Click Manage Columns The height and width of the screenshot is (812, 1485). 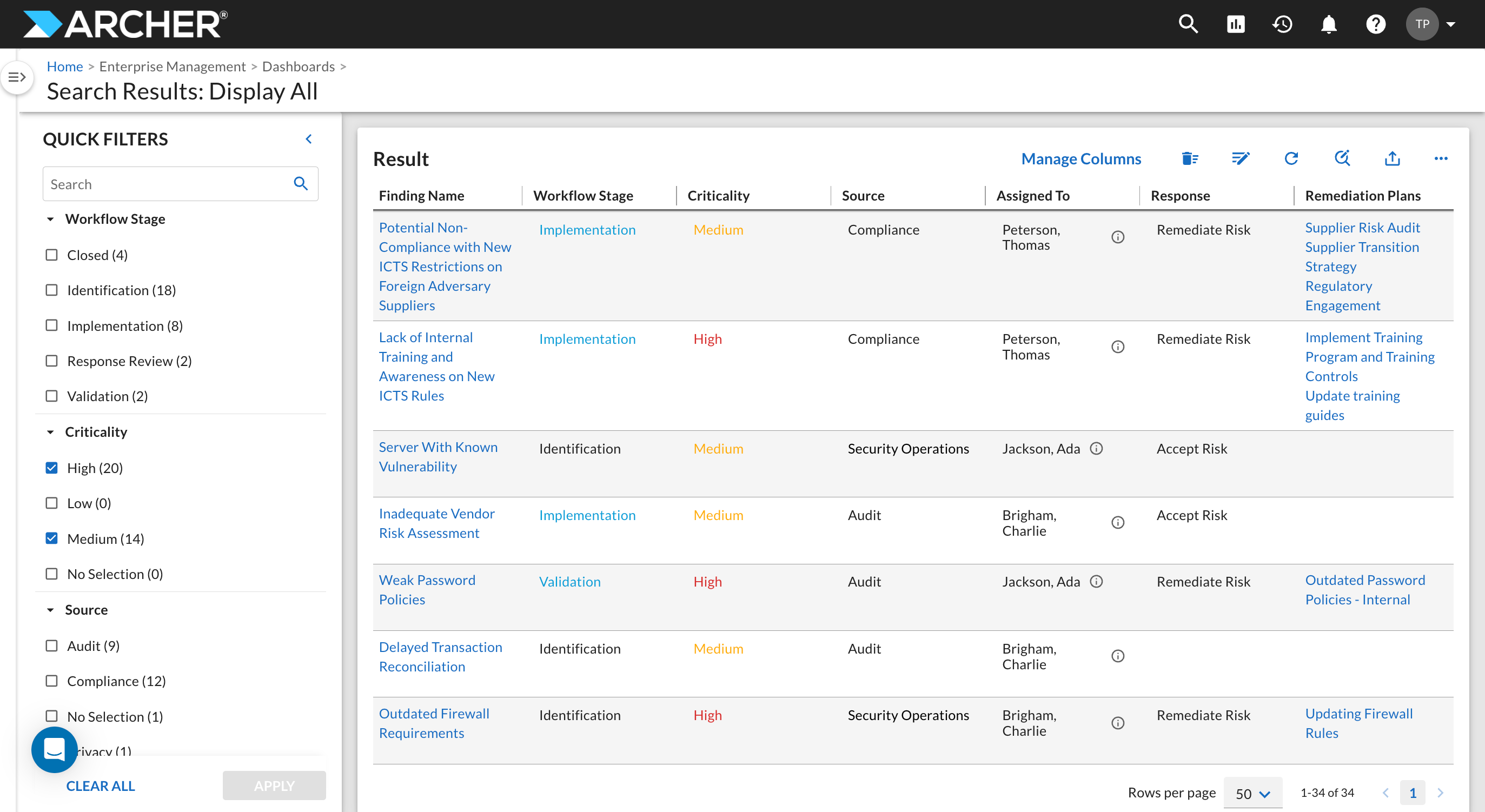(1081, 158)
